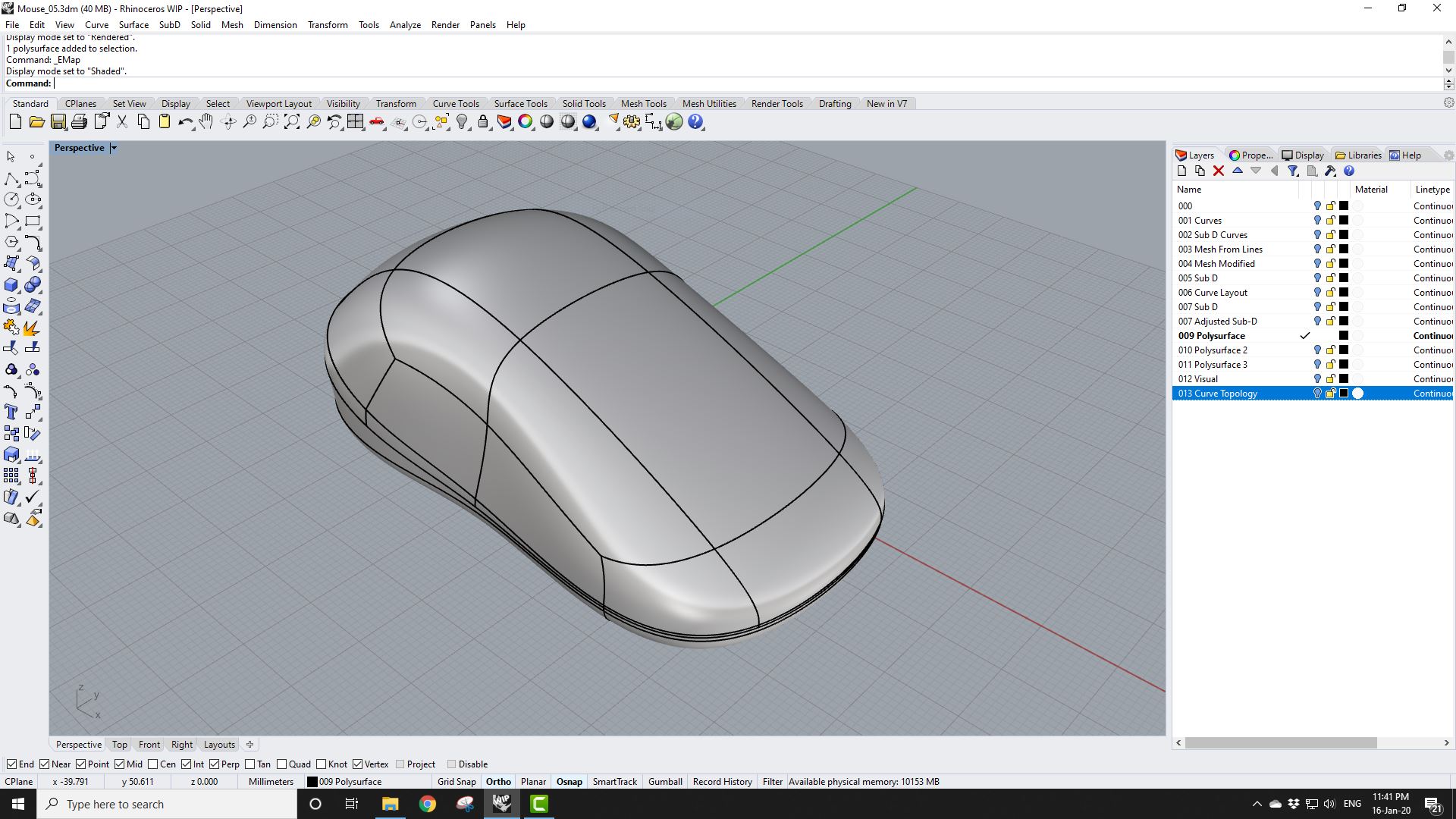Toggle the Mid osnap checkbox
The image size is (1456, 819).
click(119, 764)
